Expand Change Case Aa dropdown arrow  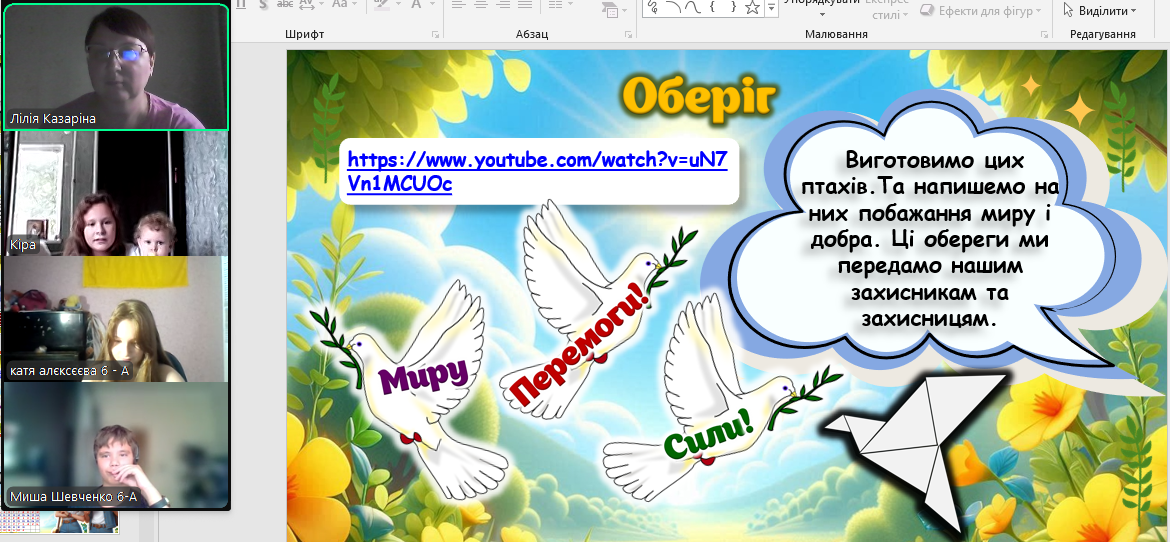[355, 4]
